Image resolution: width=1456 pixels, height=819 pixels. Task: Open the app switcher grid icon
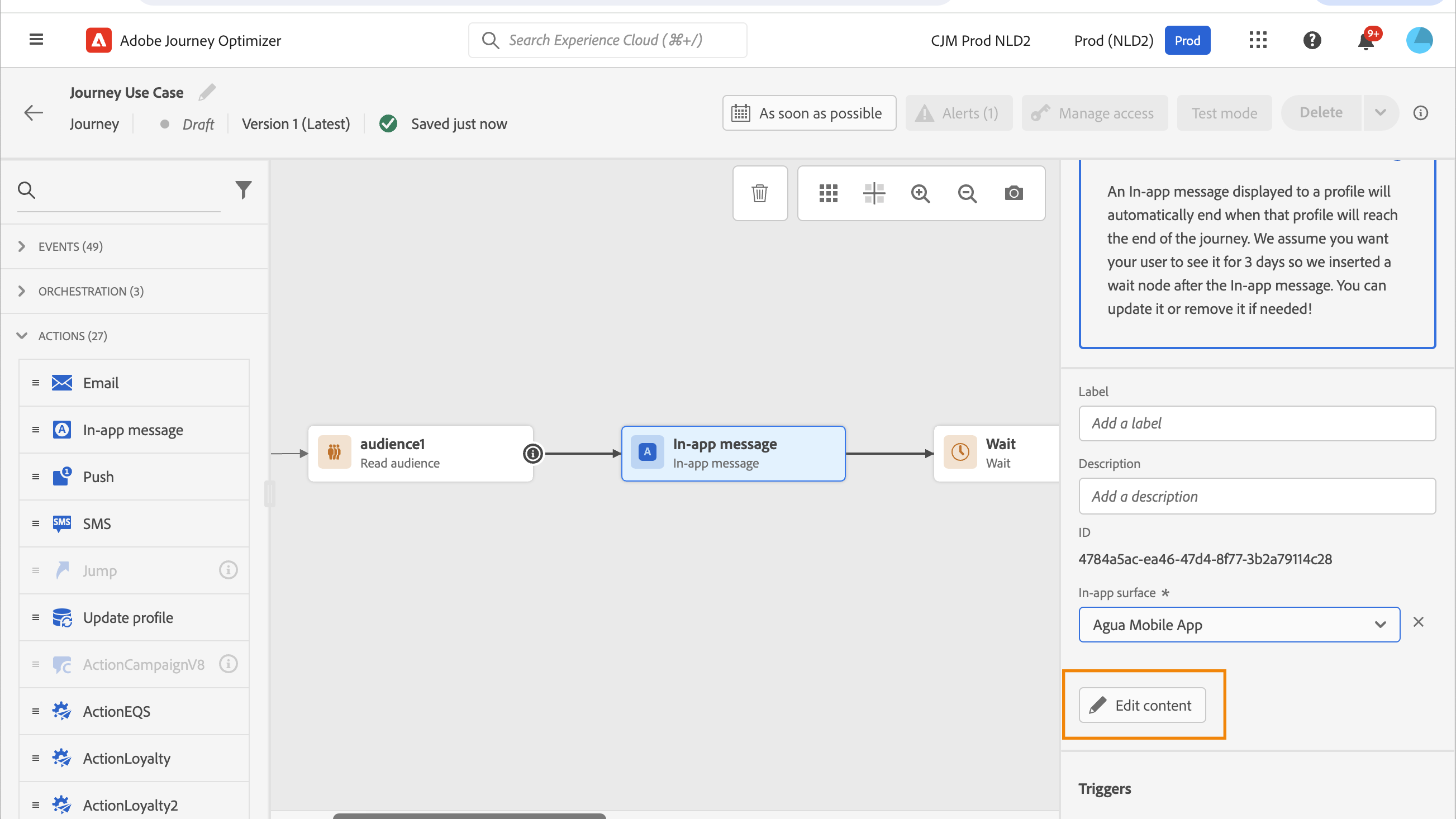tap(1258, 41)
